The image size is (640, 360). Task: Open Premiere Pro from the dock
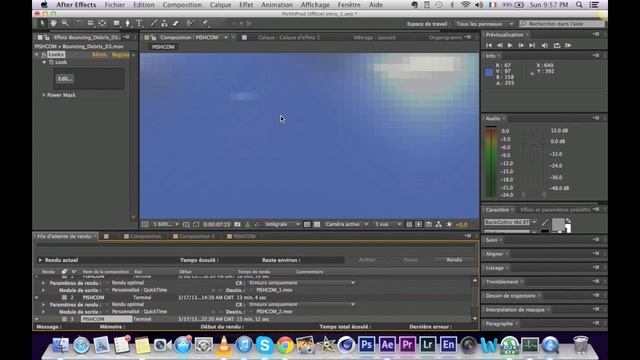(x=407, y=345)
